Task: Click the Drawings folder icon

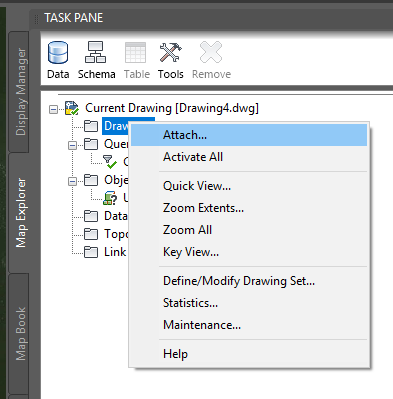Action: click(91, 126)
